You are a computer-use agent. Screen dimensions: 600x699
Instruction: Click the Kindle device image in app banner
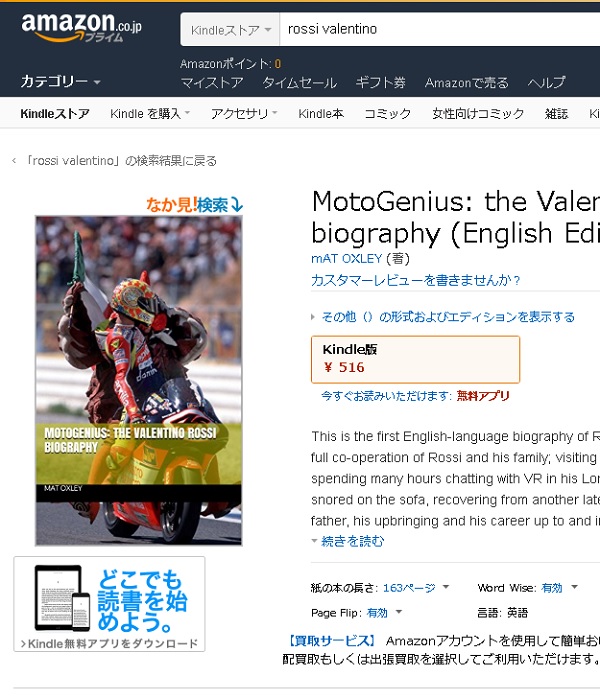62,598
